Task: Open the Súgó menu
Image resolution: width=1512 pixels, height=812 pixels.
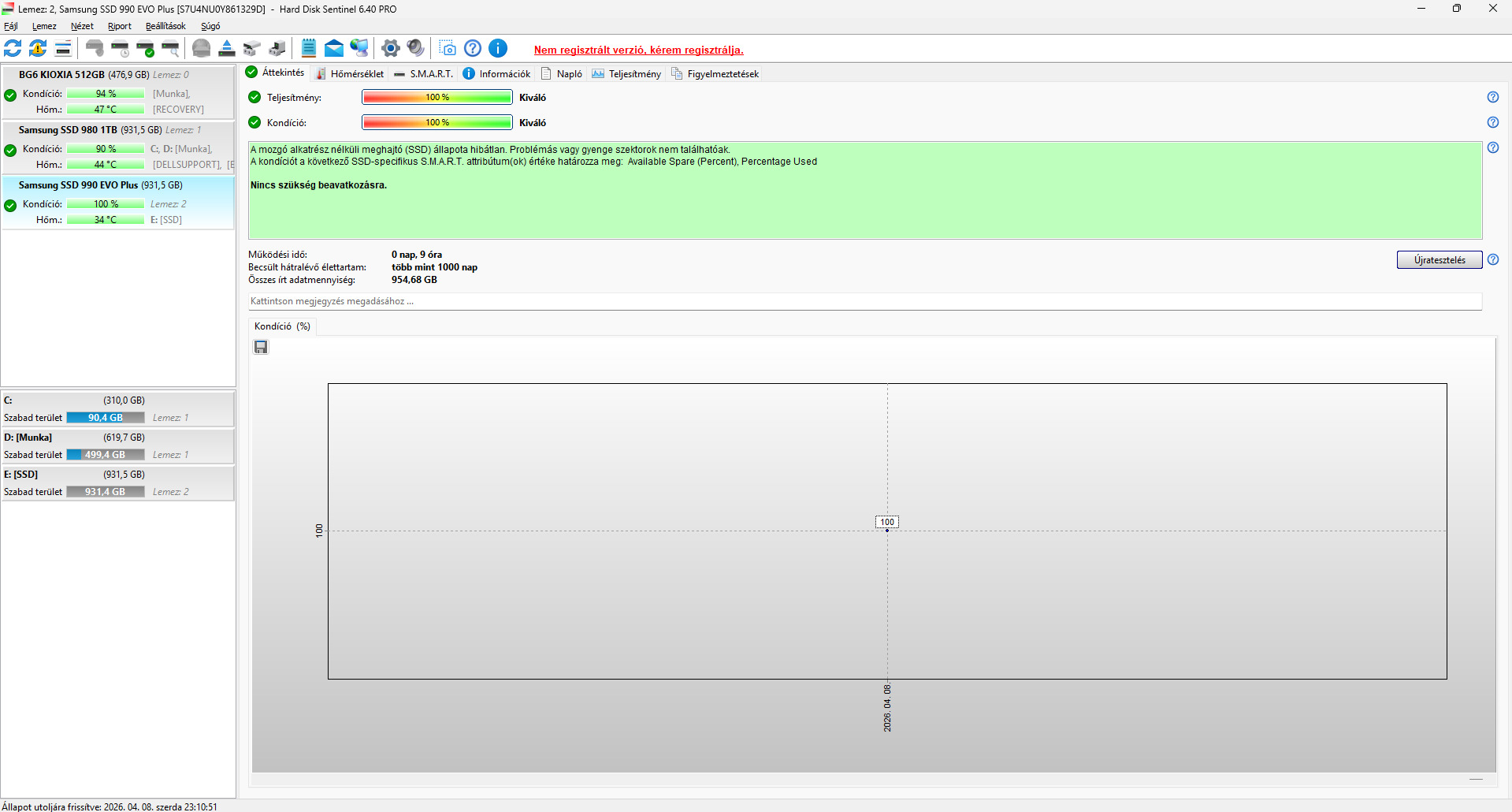Action: point(210,26)
